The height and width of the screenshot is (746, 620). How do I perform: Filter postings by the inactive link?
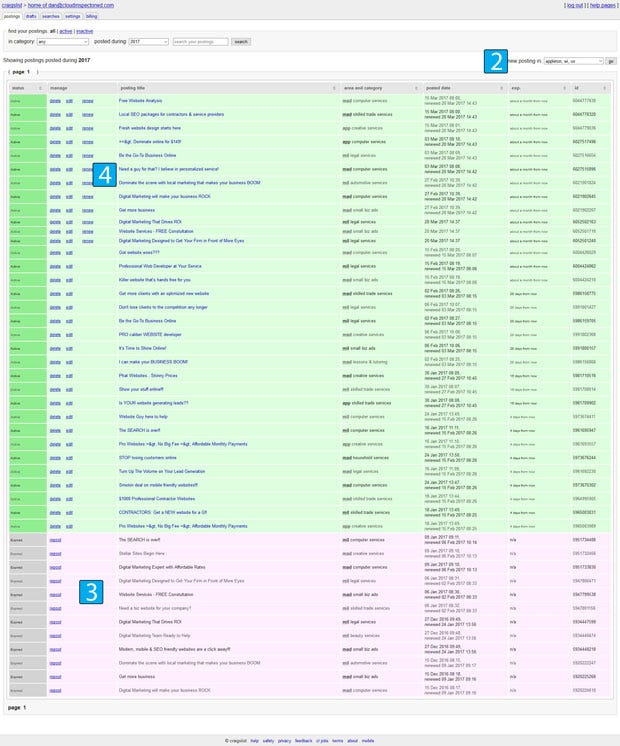(85, 31)
